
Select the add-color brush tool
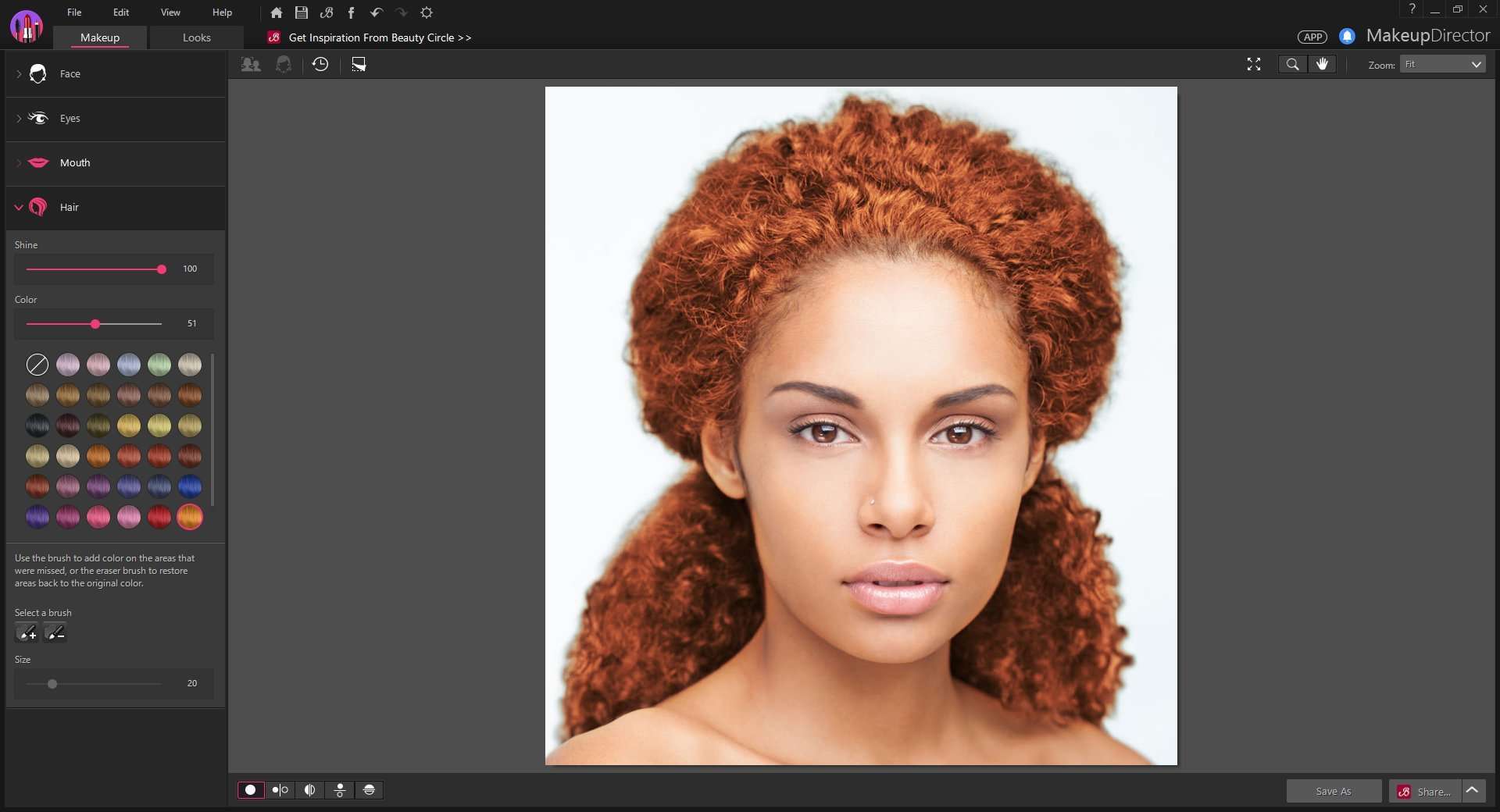(27, 634)
